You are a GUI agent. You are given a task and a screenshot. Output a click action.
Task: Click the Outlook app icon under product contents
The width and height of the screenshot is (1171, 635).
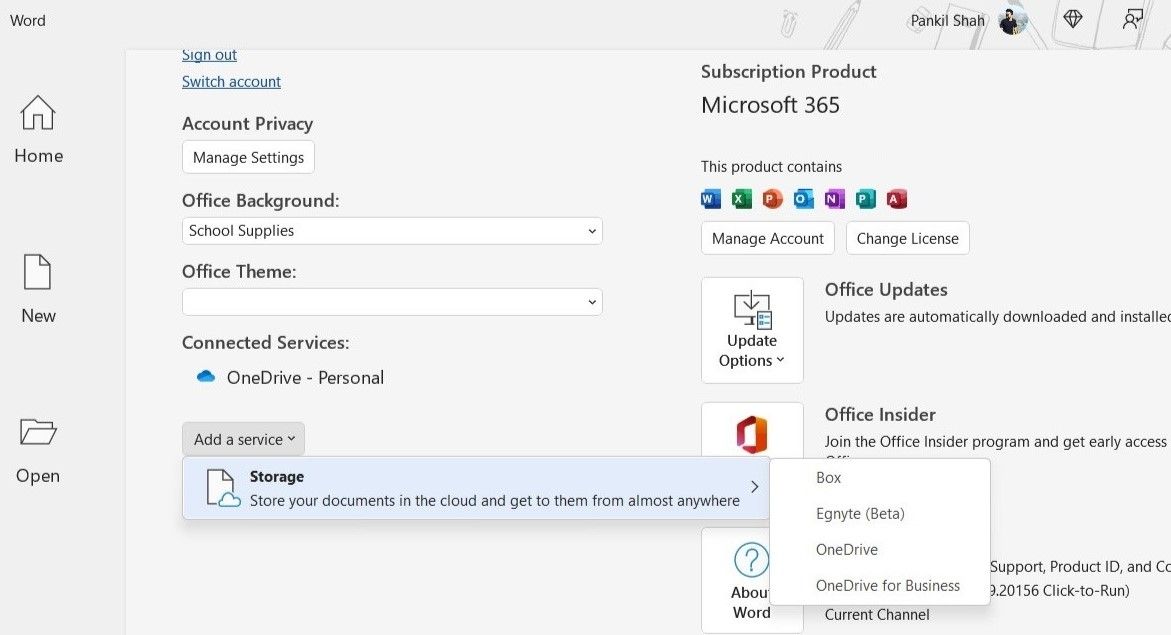[804, 199]
